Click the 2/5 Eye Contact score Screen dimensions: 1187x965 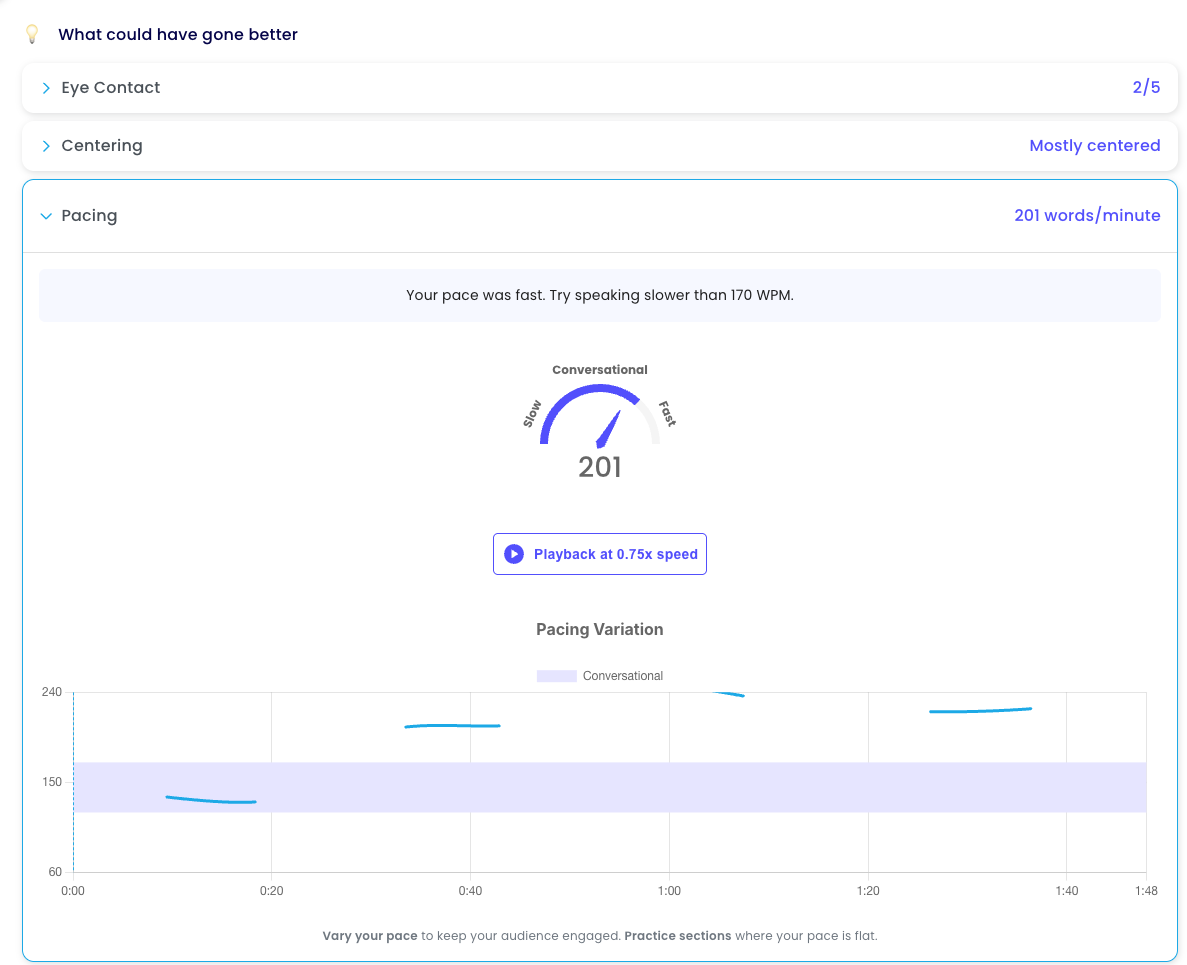1146,88
